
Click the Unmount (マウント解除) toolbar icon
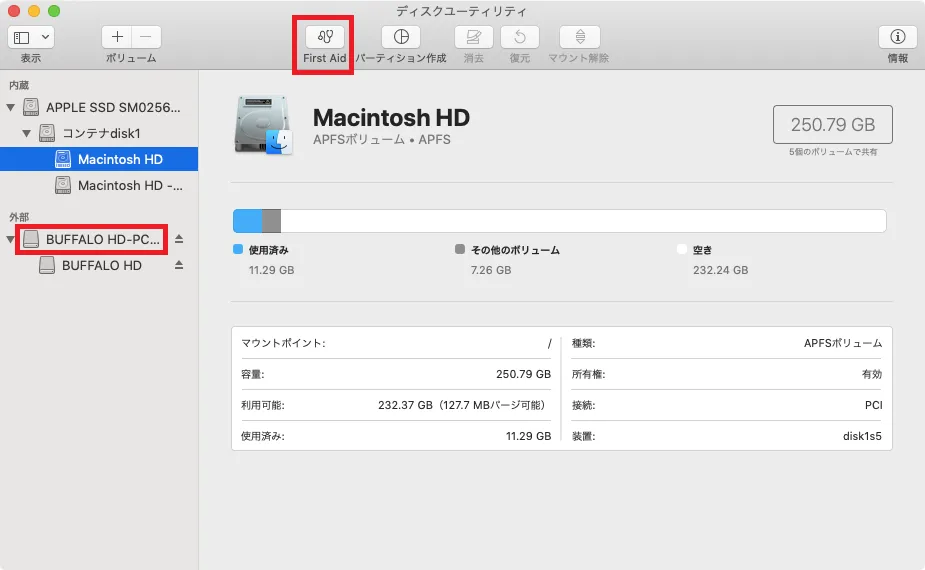(580, 37)
